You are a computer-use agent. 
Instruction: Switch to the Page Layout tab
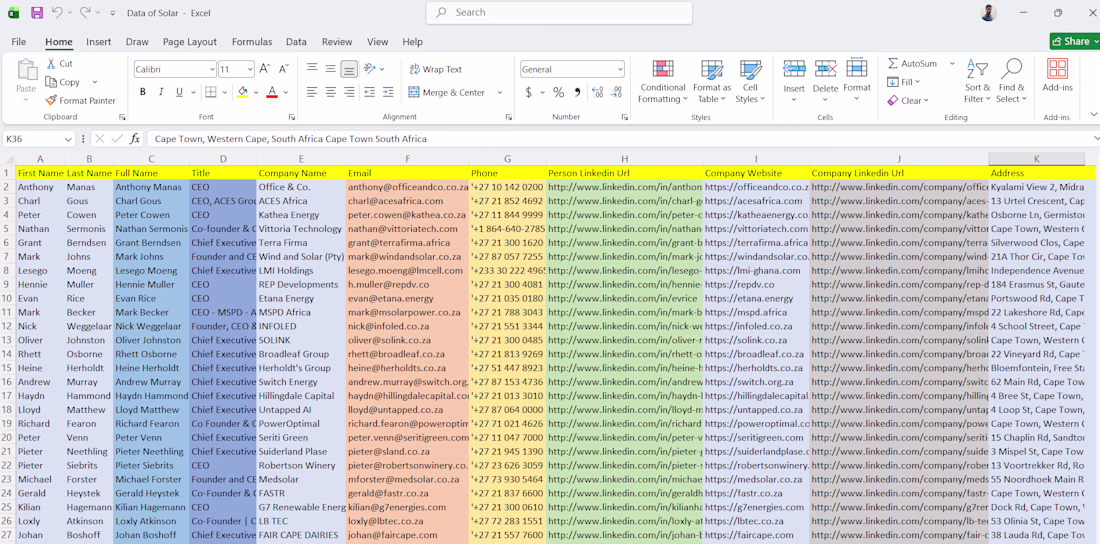tap(190, 42)
